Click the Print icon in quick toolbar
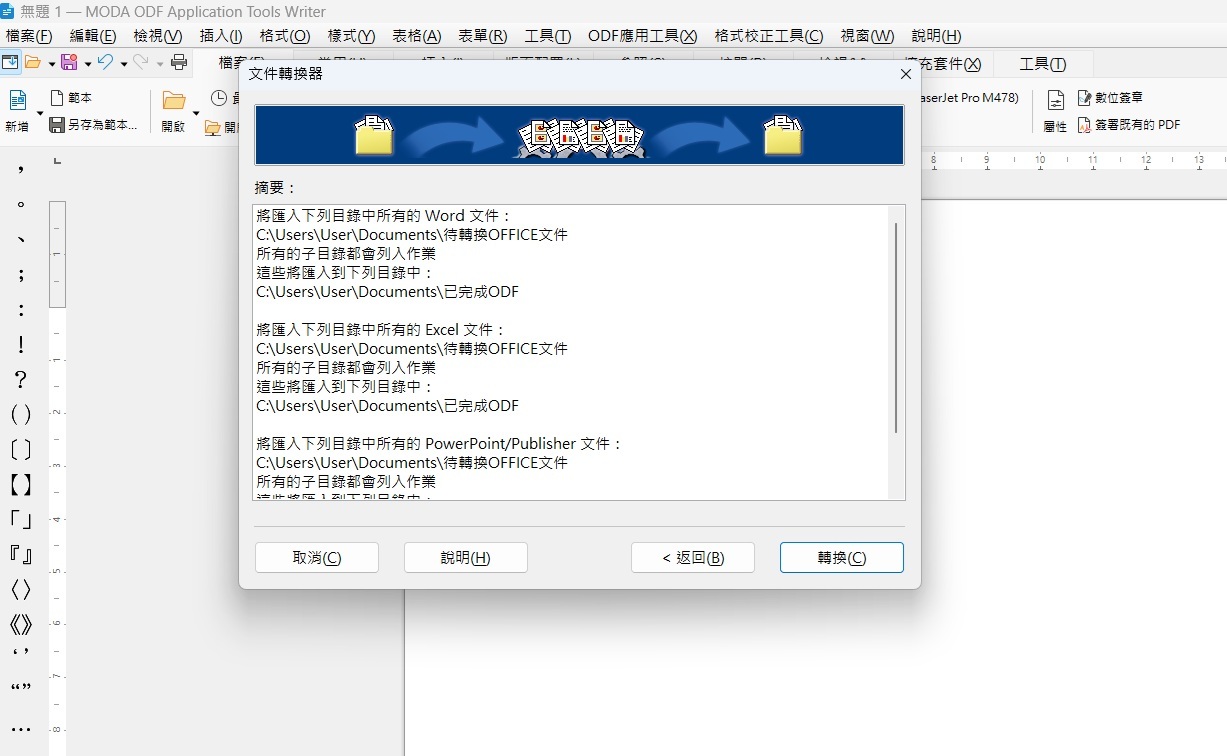This screenshot has height=756, width=1227. [179, 63]
